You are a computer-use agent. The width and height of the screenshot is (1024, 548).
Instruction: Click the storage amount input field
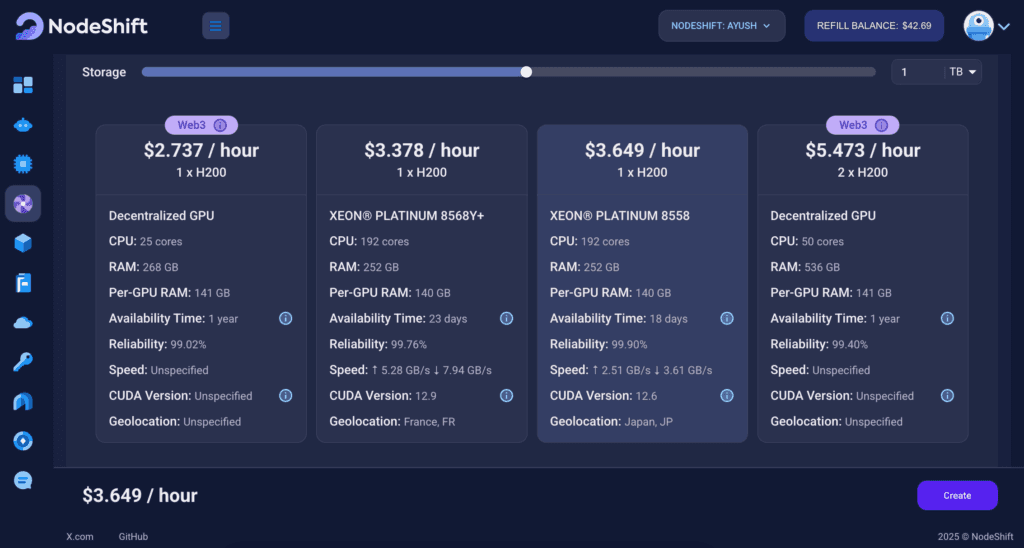tap(917, 72)
